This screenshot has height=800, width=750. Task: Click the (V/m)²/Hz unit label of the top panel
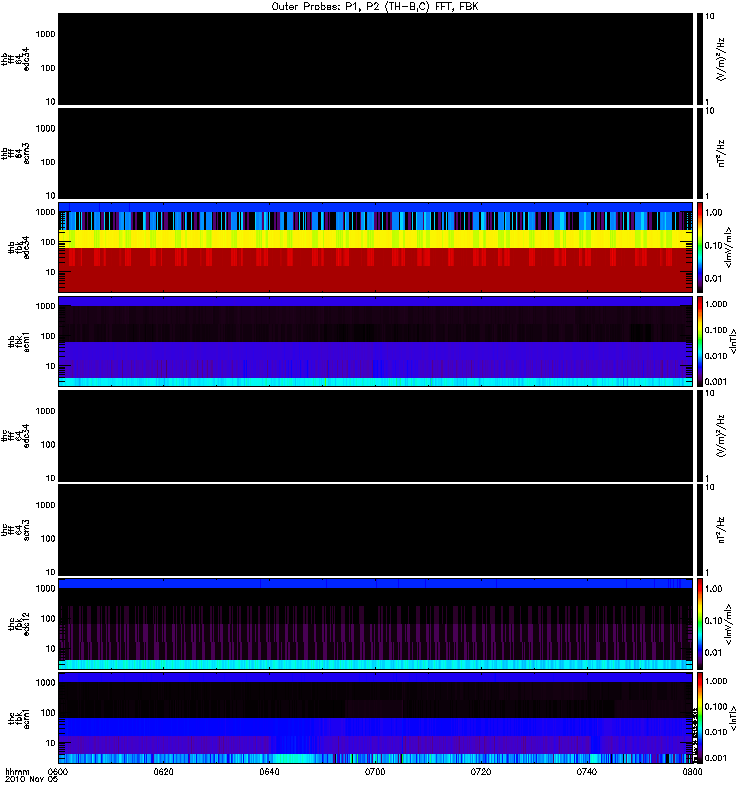[720, 59]
